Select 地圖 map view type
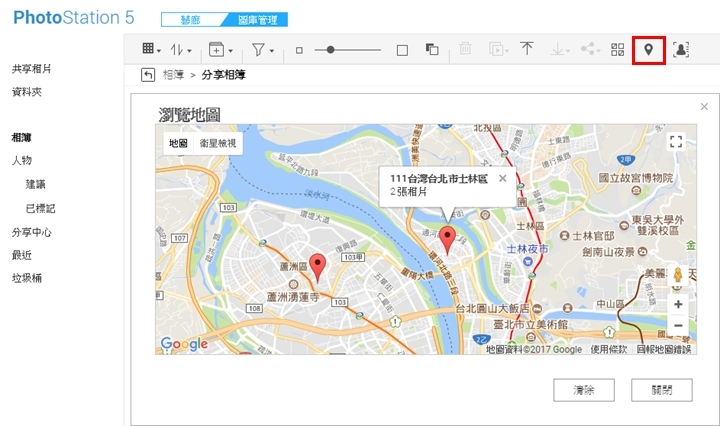 click(x=178, y=143)
